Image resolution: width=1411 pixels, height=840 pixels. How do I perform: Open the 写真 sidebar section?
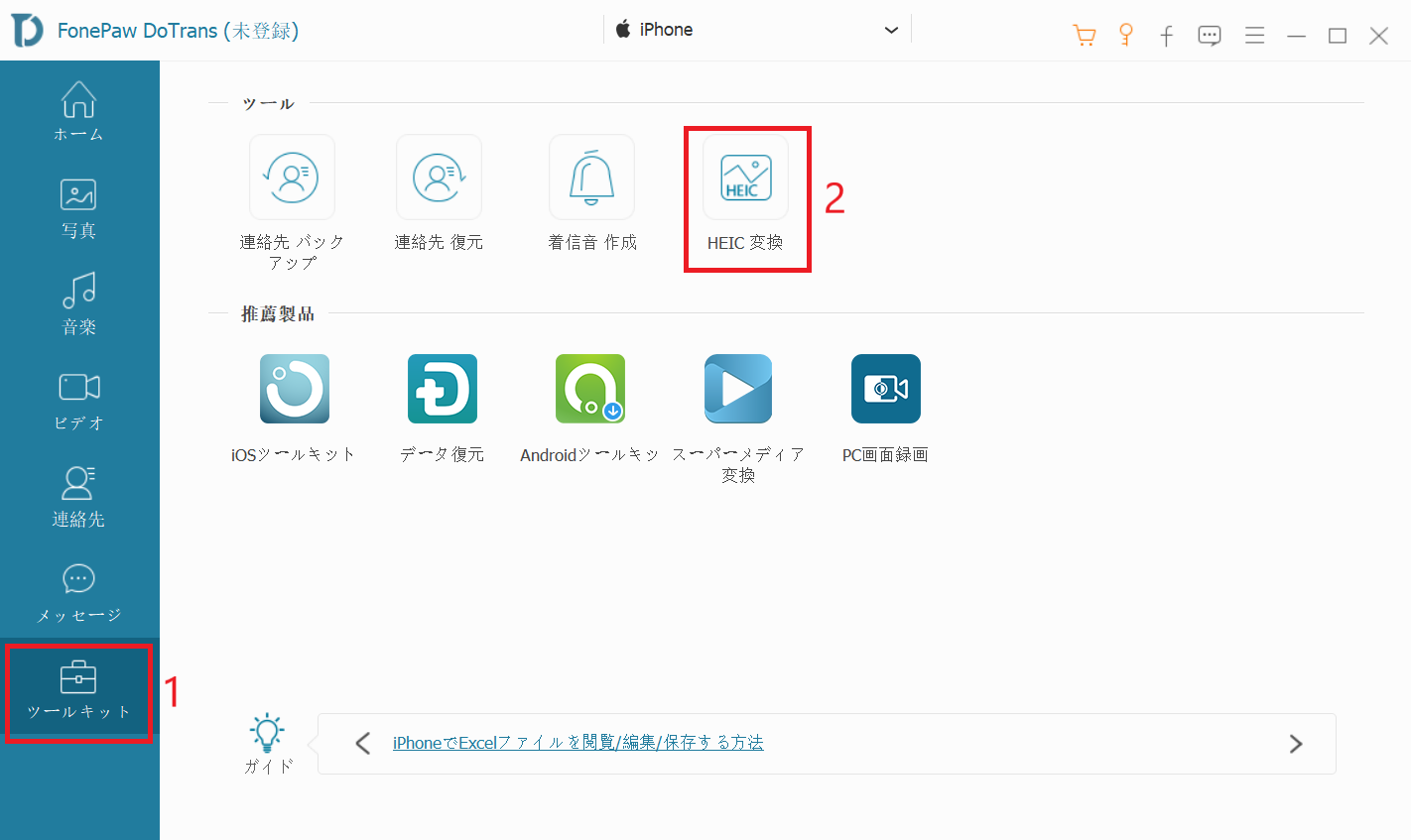pyautogui.click(x=78, y=208)
